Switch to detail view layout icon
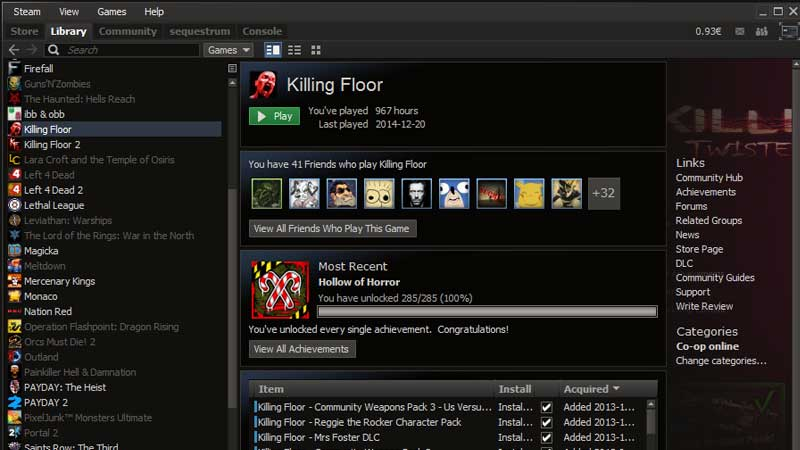The width and height of the screenshot is (800, 450). tap(272, 50)
